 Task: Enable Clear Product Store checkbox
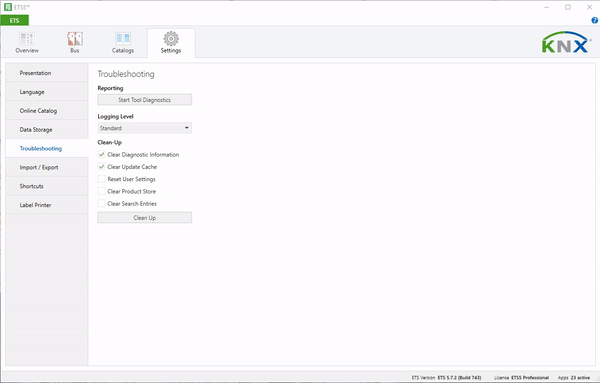(101, 191)
